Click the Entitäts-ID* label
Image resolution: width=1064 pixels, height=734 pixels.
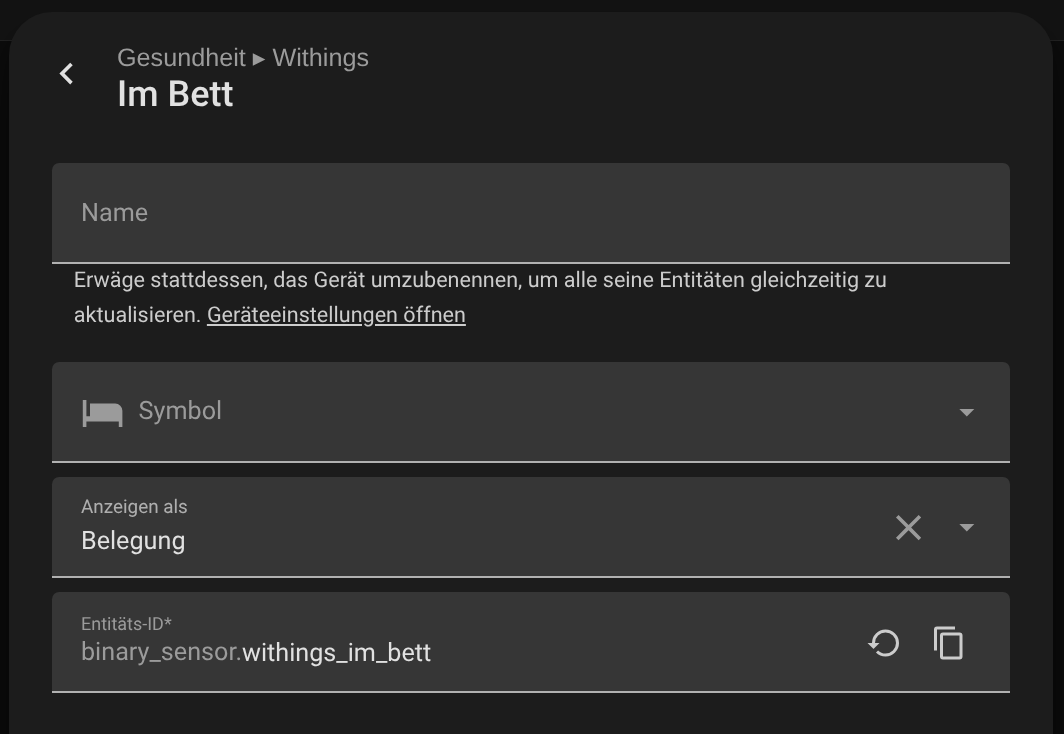(x=126, y=623)
